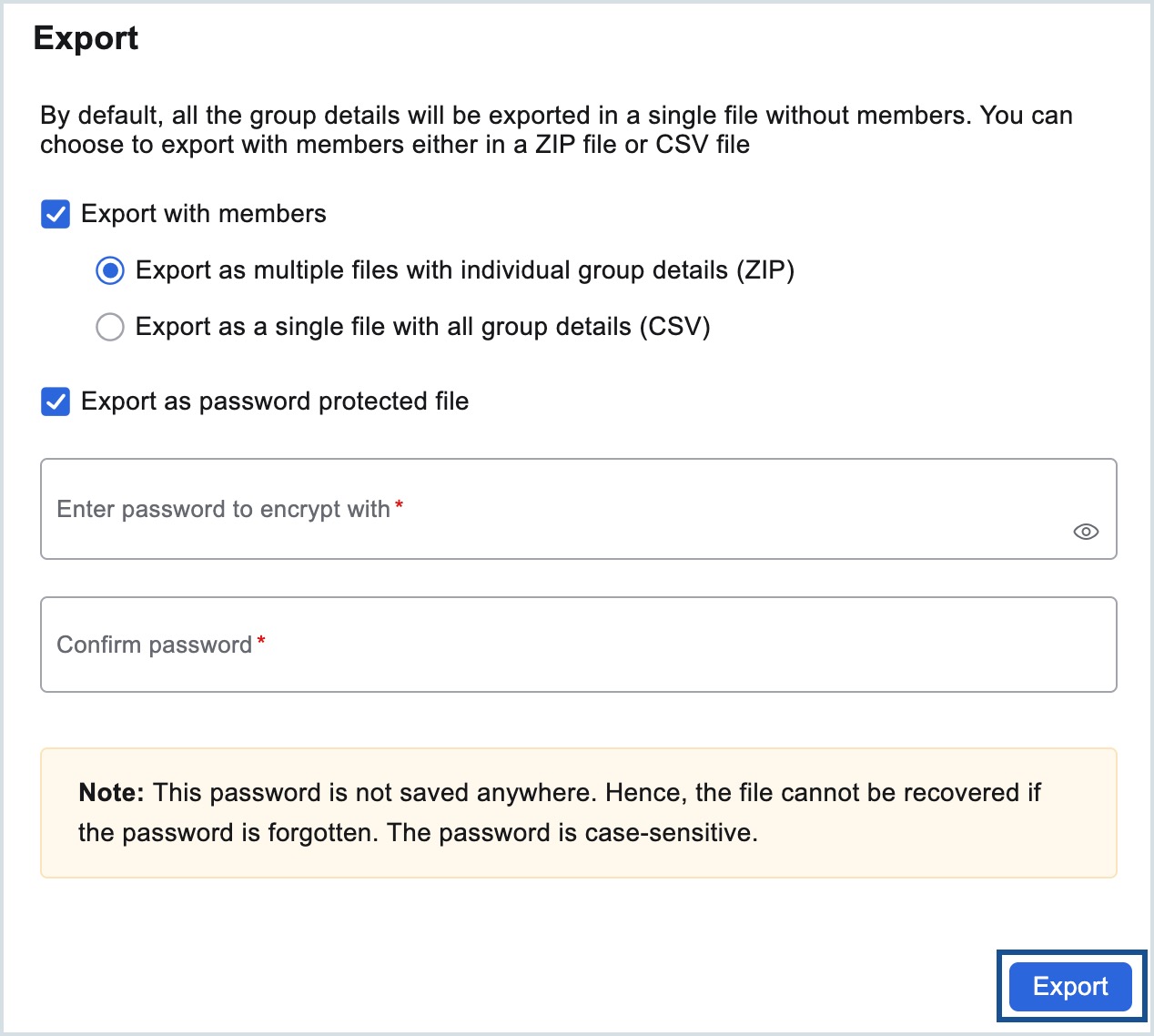The image size is (1154, 1036).
Task: Click the ZIP file option label text
Action: [465, 270]
